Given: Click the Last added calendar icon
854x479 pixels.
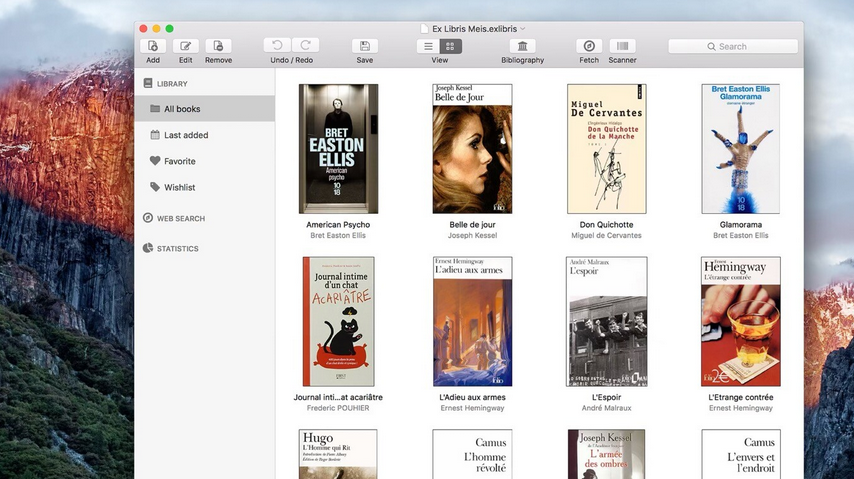Looking at the screenshot, I should (x=155, y=135).
